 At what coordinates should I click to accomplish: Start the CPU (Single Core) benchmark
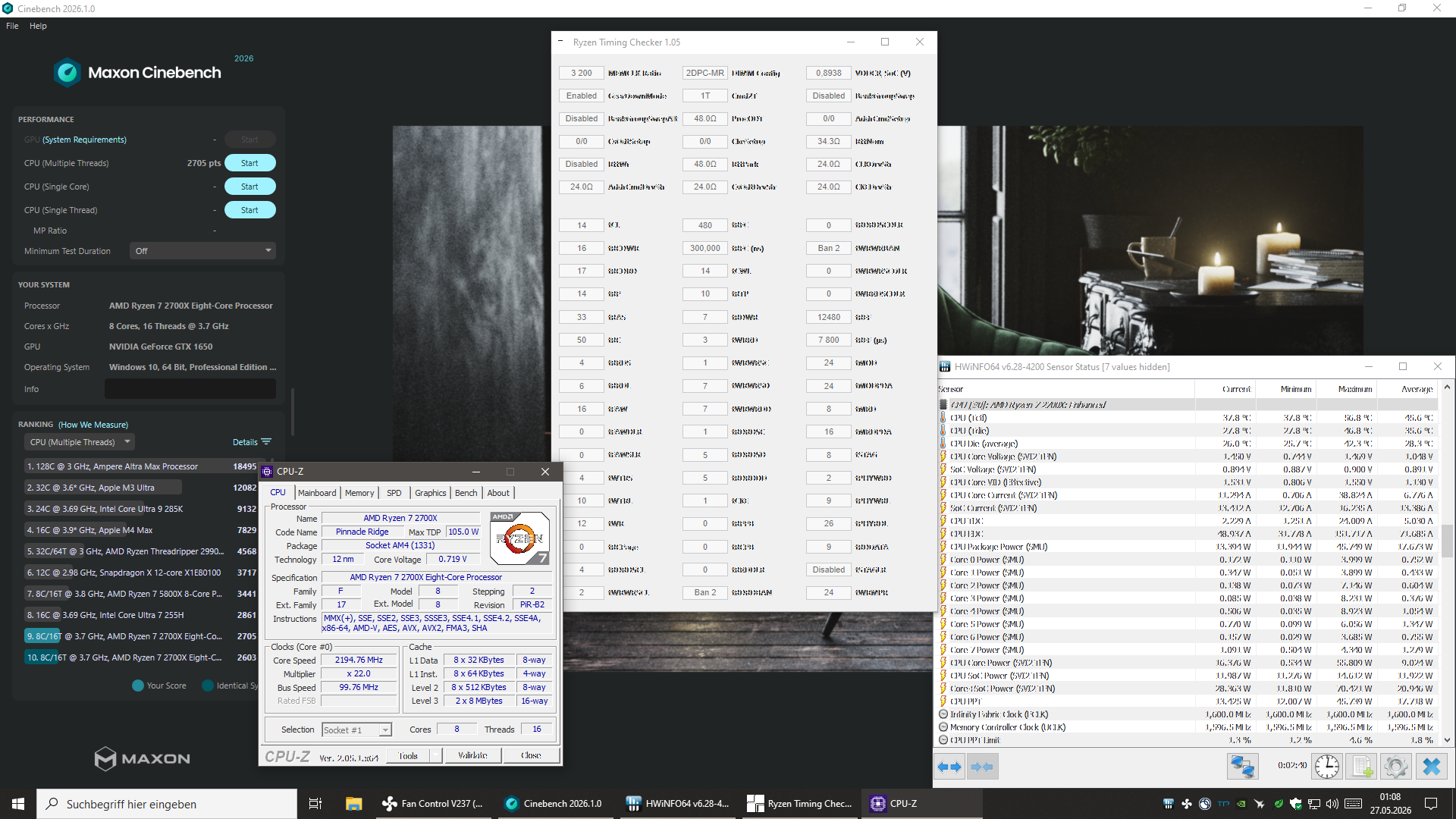click(x=249, y=187)
